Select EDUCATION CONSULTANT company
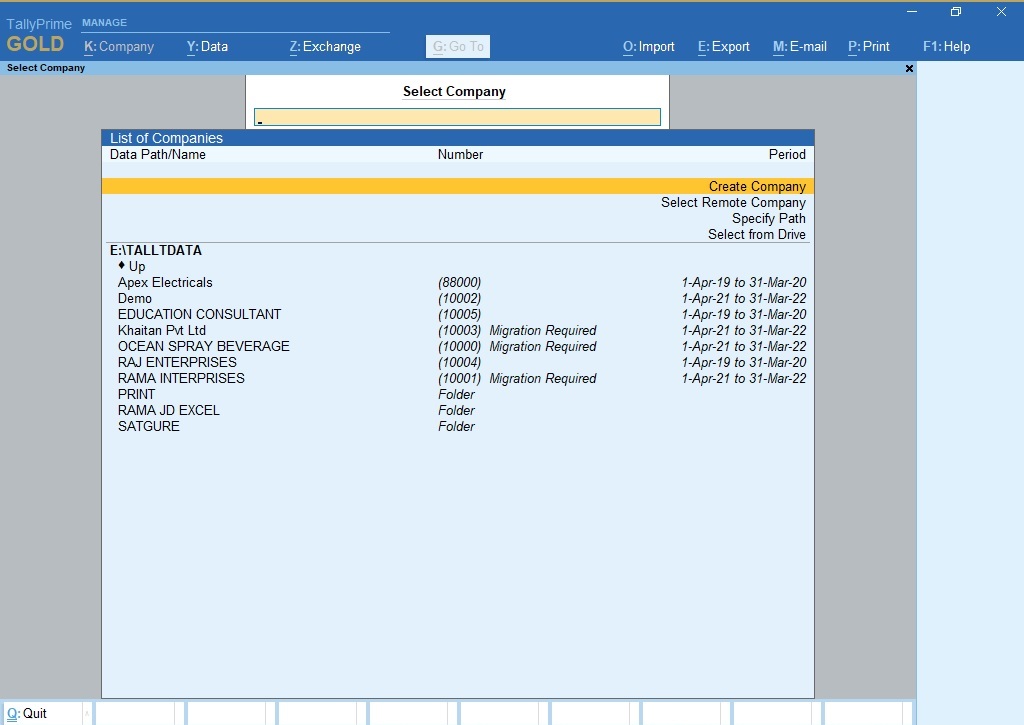The height and width of the screenshot is (725, 1024). (199, 314)
